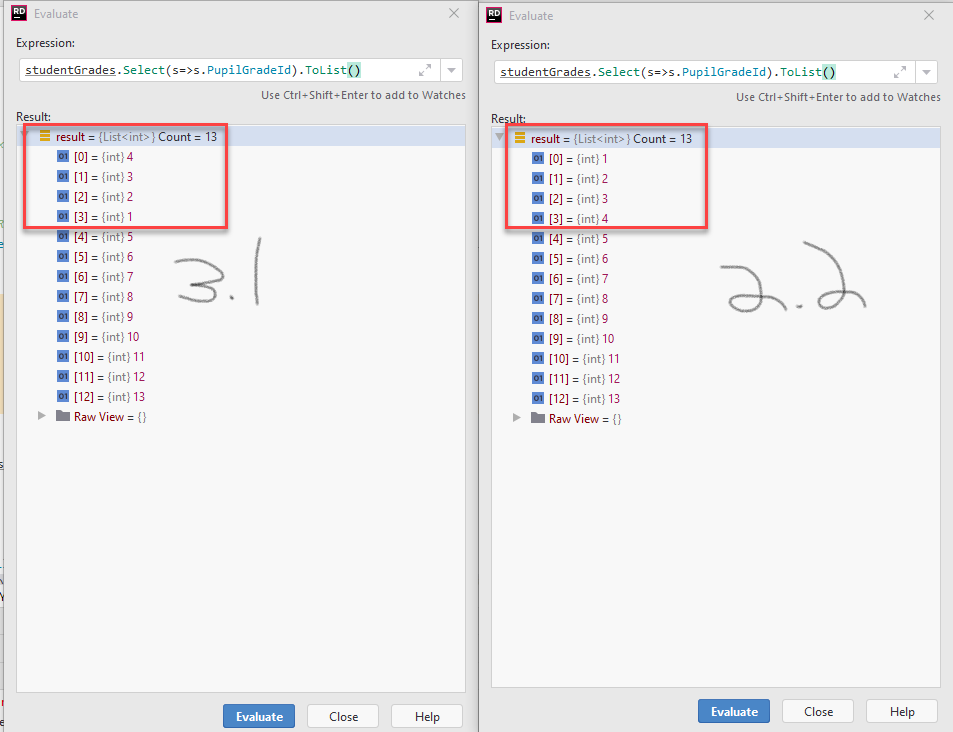Click the Raw View folder icon in left dialog
Viewport: 953px width, 732px height.
60,416
